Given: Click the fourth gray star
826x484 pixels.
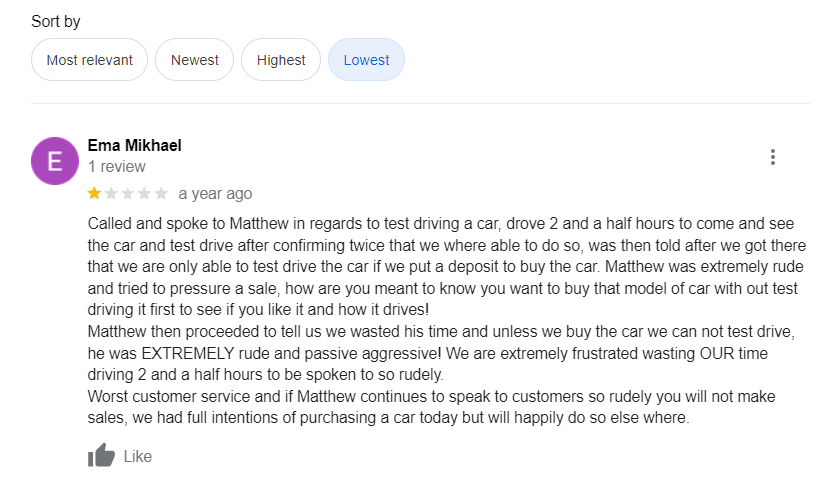Looking at the screenshot, I should tap(145, 193).
